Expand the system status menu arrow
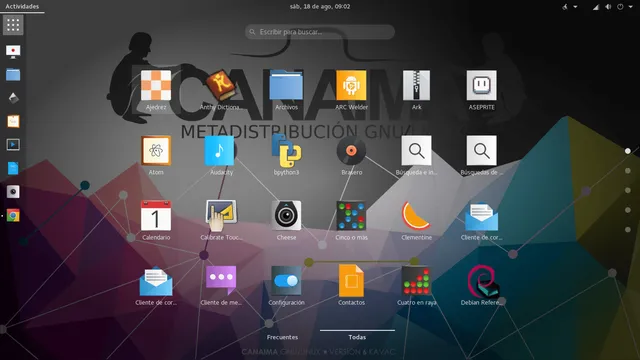Screen dimensions: 640x360 coord(630,7)
